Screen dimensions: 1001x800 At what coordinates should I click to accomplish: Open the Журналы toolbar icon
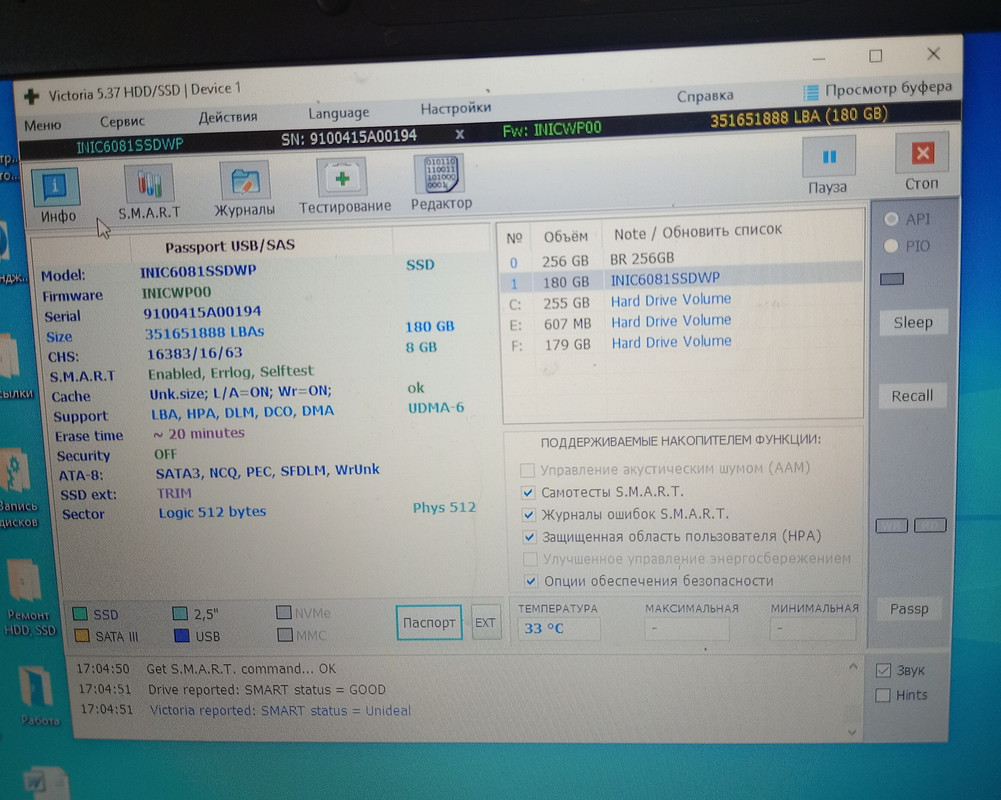pyautogui.click(x=245, y=181)
